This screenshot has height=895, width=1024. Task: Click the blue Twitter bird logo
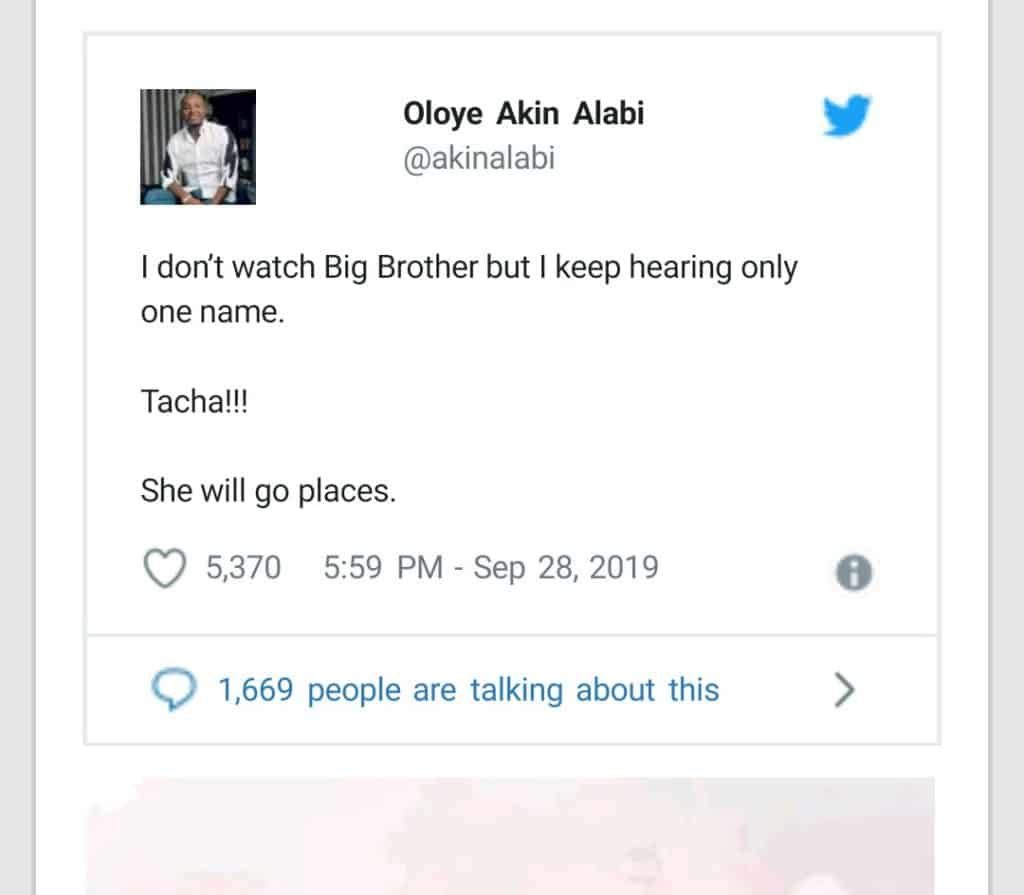click(846, 116)
